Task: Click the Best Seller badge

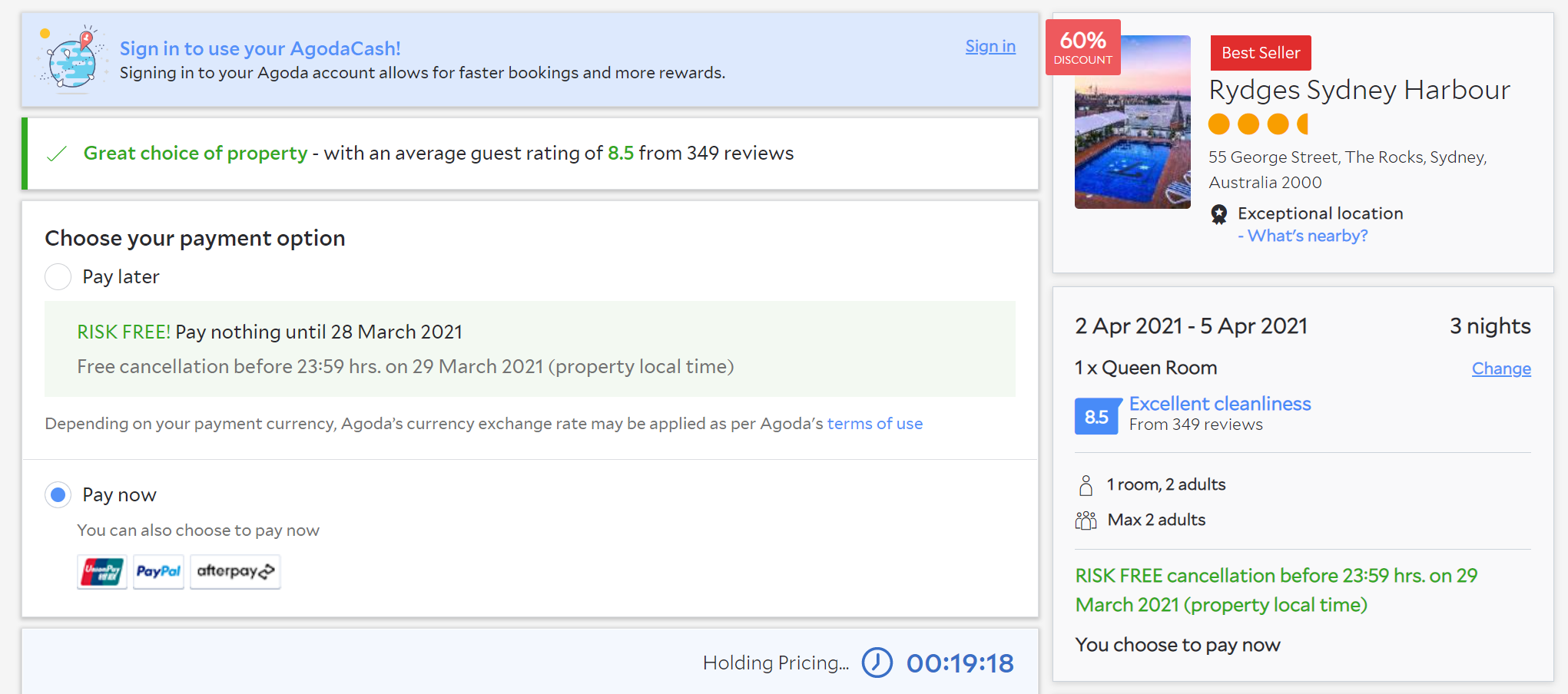Action: [1260, 53]
